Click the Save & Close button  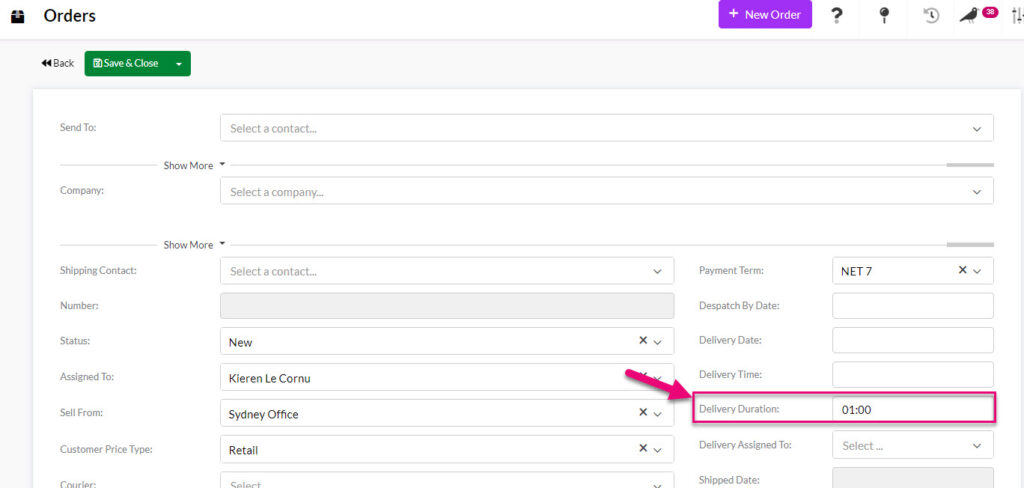coord(126,64)
